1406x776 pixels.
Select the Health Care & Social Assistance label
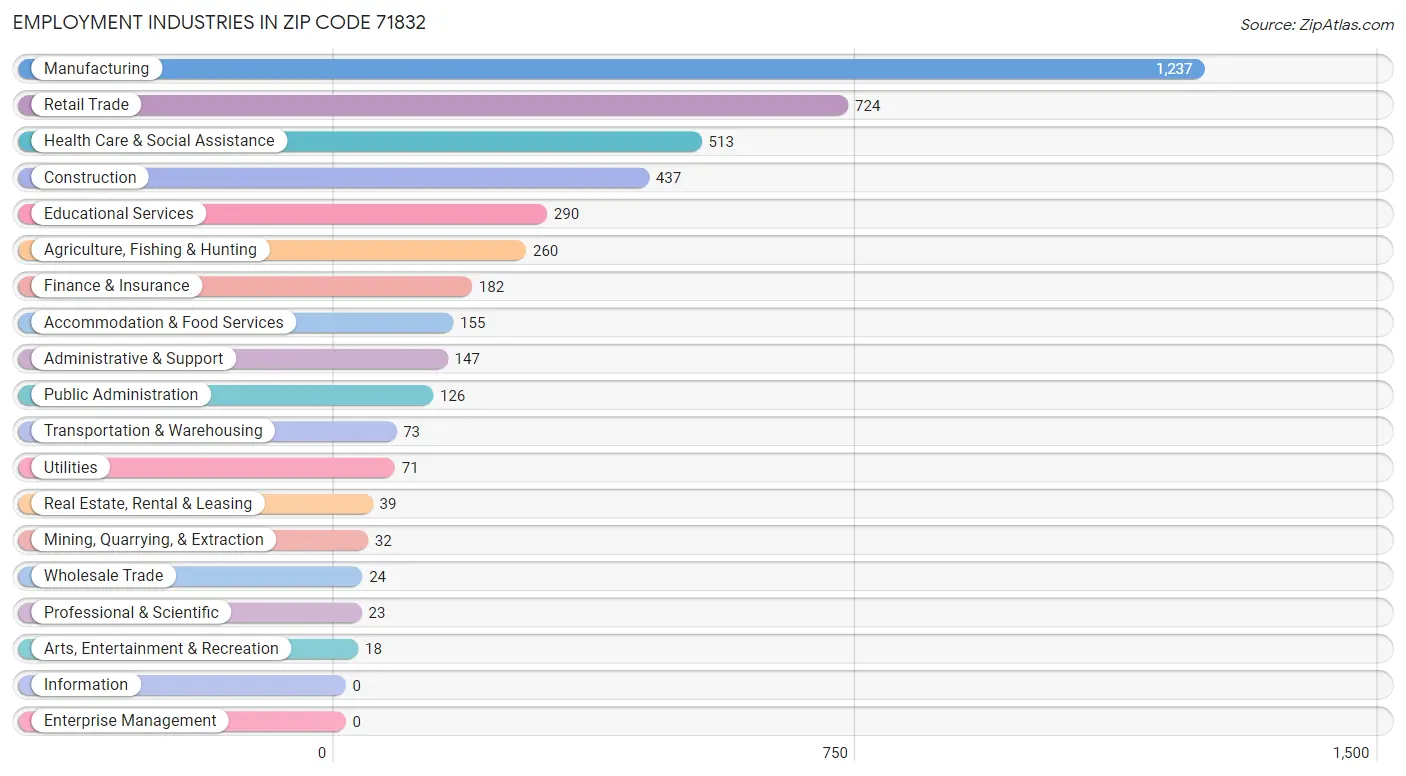coord(159,141)
